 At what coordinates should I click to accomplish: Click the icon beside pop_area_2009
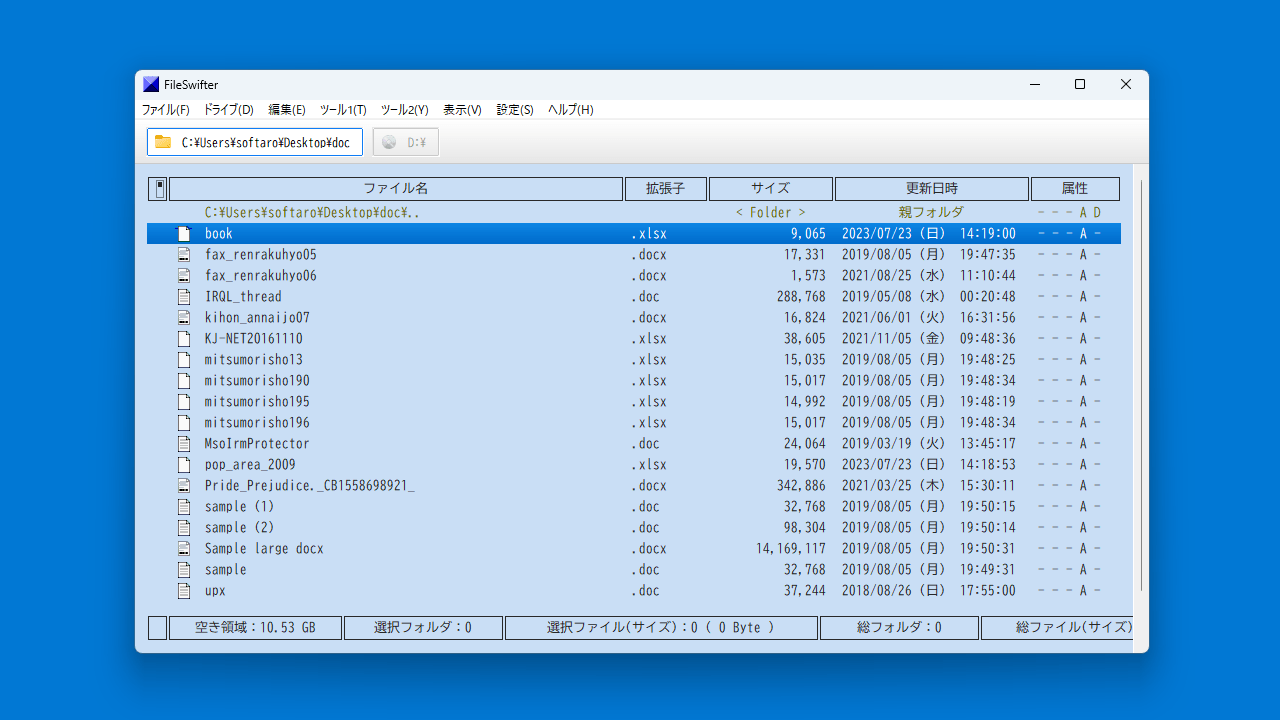click(183, 464)
